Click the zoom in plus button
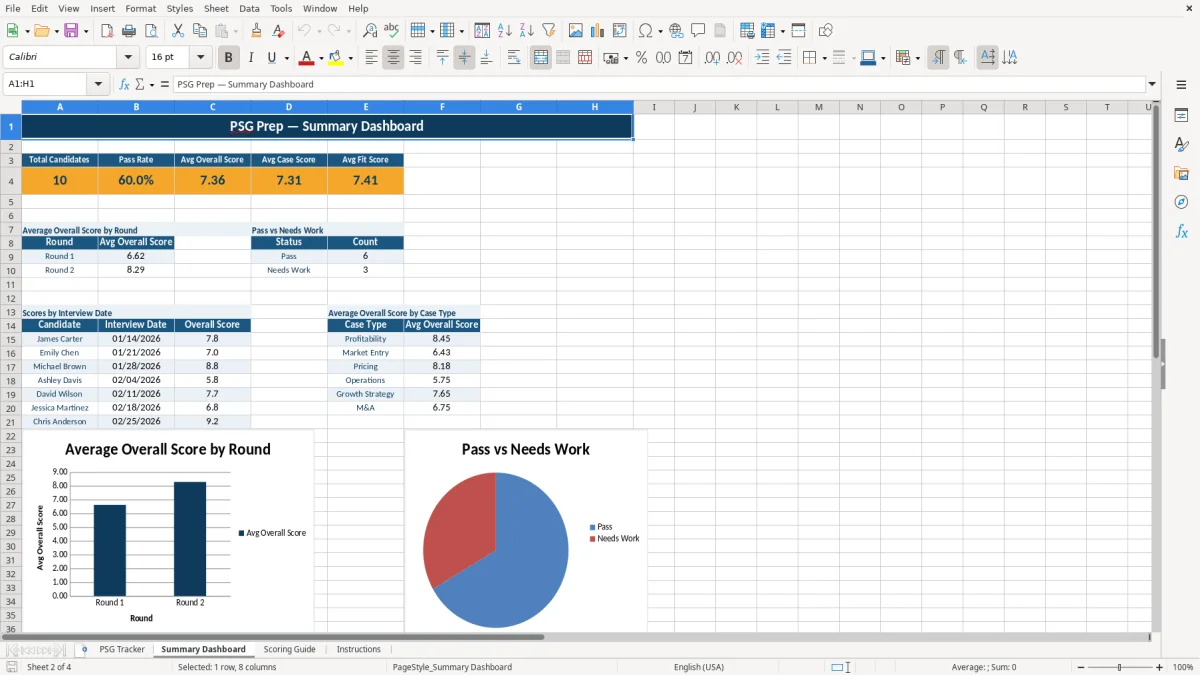The height and width of the screenshot is (675, 1200). pos(1159,667)
